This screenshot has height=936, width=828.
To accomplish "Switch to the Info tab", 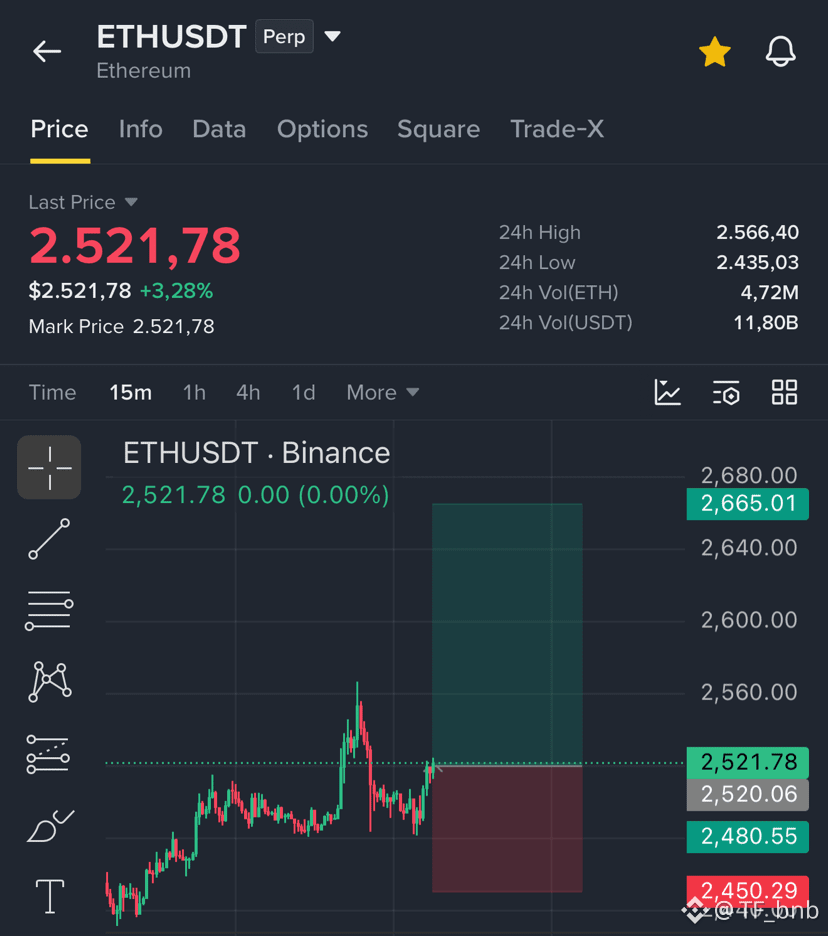I will click(140, 129).
